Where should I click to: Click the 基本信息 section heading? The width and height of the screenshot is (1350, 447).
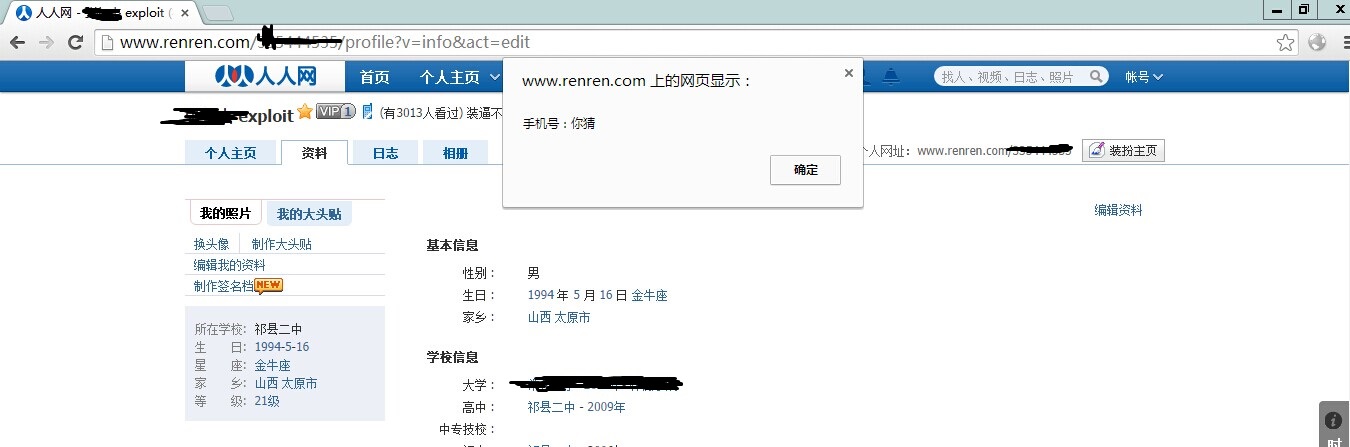pyautogui.click(x=452, y=245)
